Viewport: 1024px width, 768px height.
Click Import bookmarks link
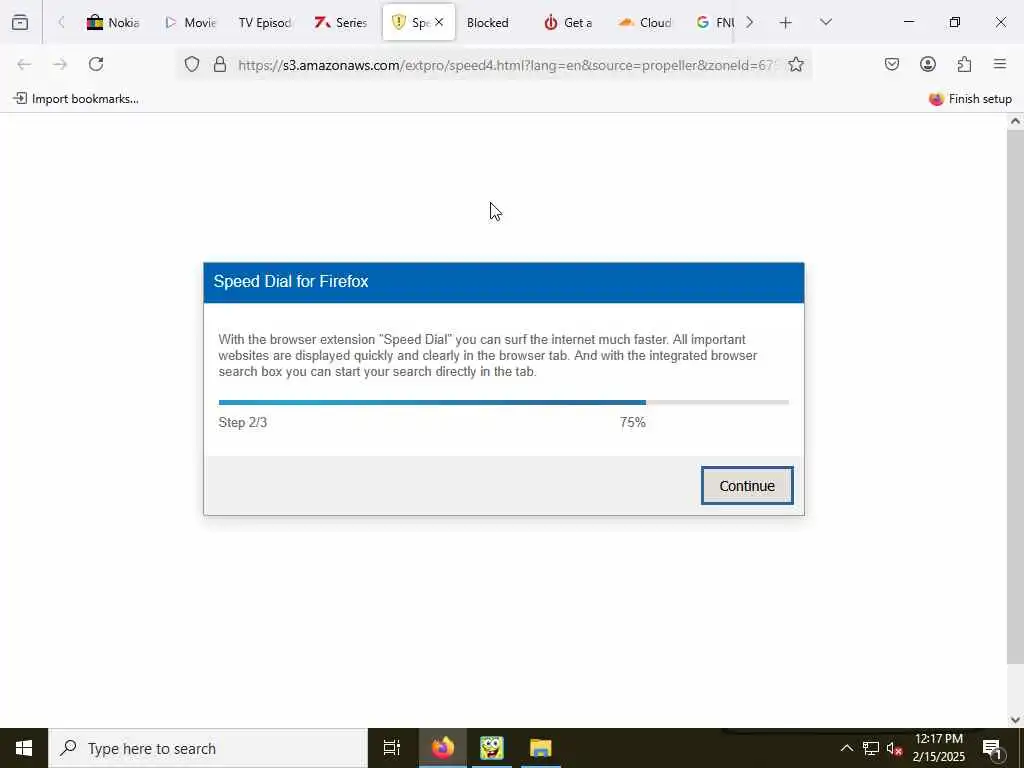[76, 99]
